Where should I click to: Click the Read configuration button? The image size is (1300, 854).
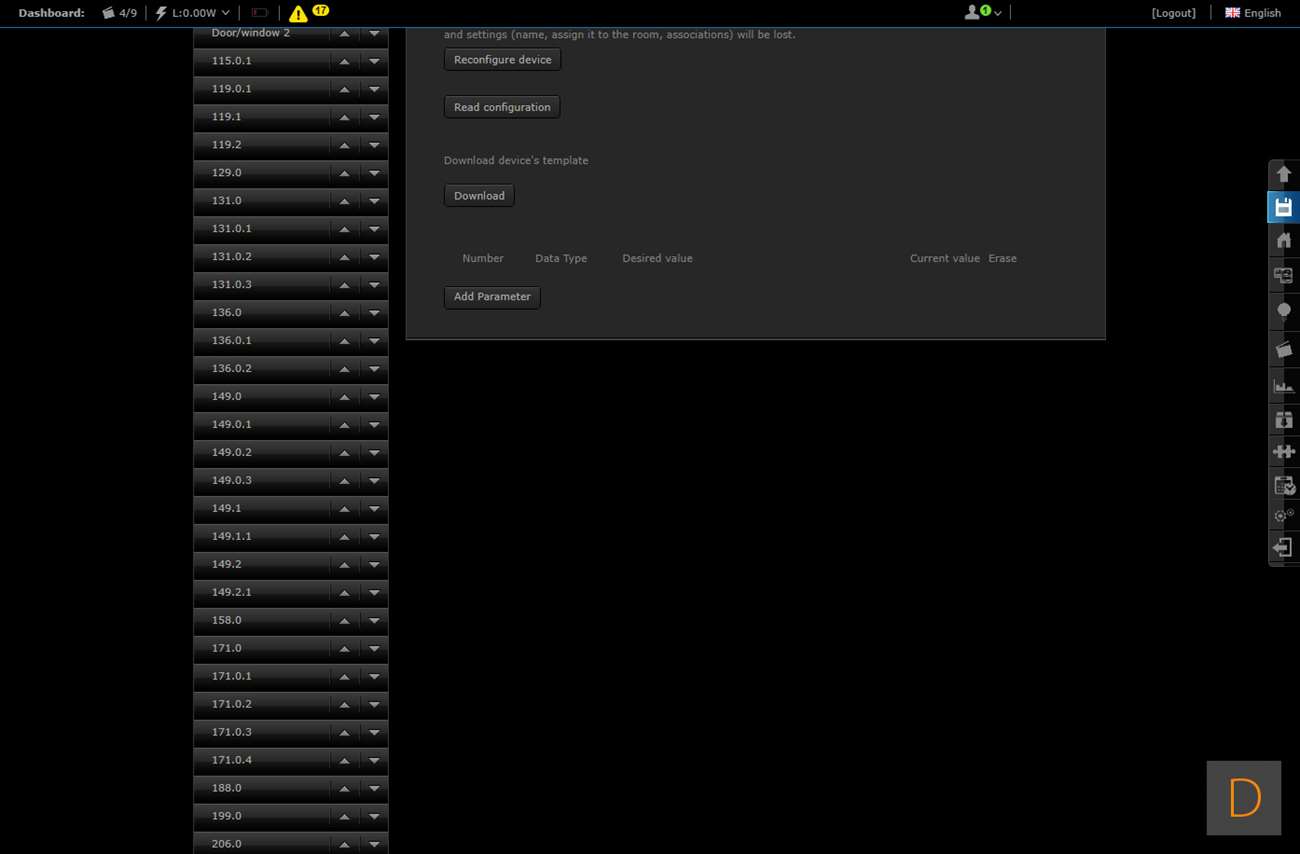coord(502,107)
